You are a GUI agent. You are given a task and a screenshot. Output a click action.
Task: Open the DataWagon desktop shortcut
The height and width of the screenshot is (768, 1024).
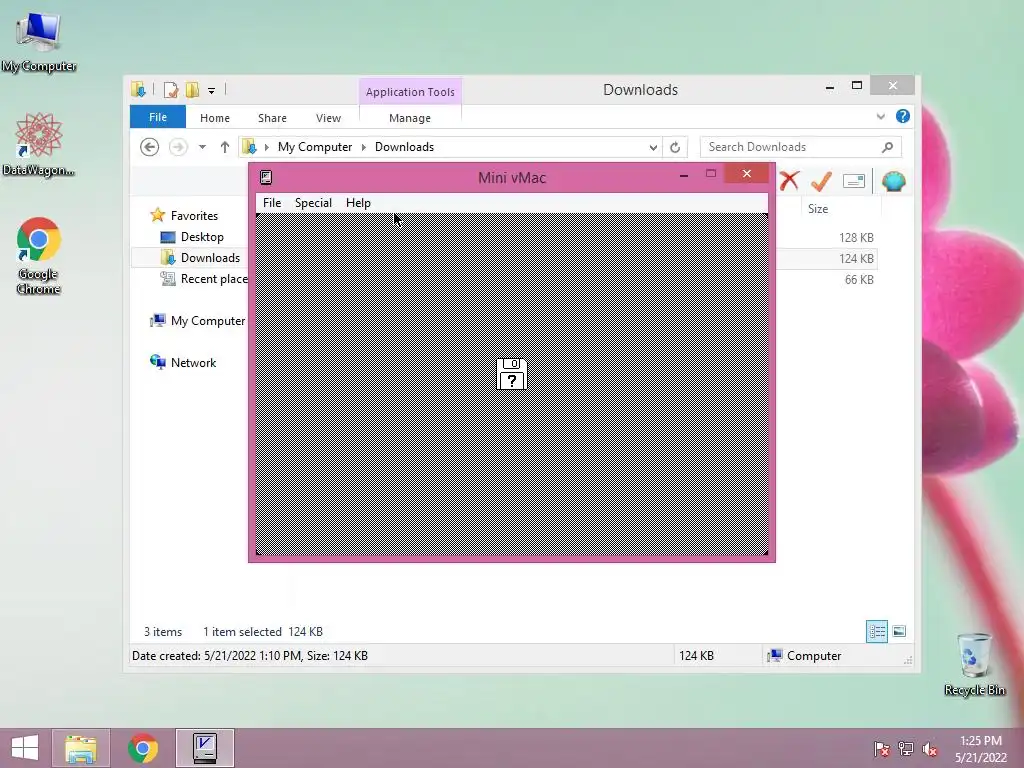coord(39,144)
